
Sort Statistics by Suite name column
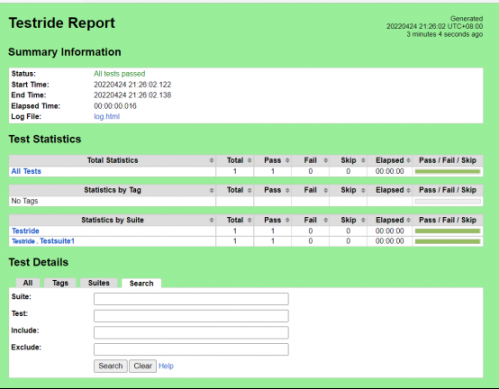[x=211, y=220]
